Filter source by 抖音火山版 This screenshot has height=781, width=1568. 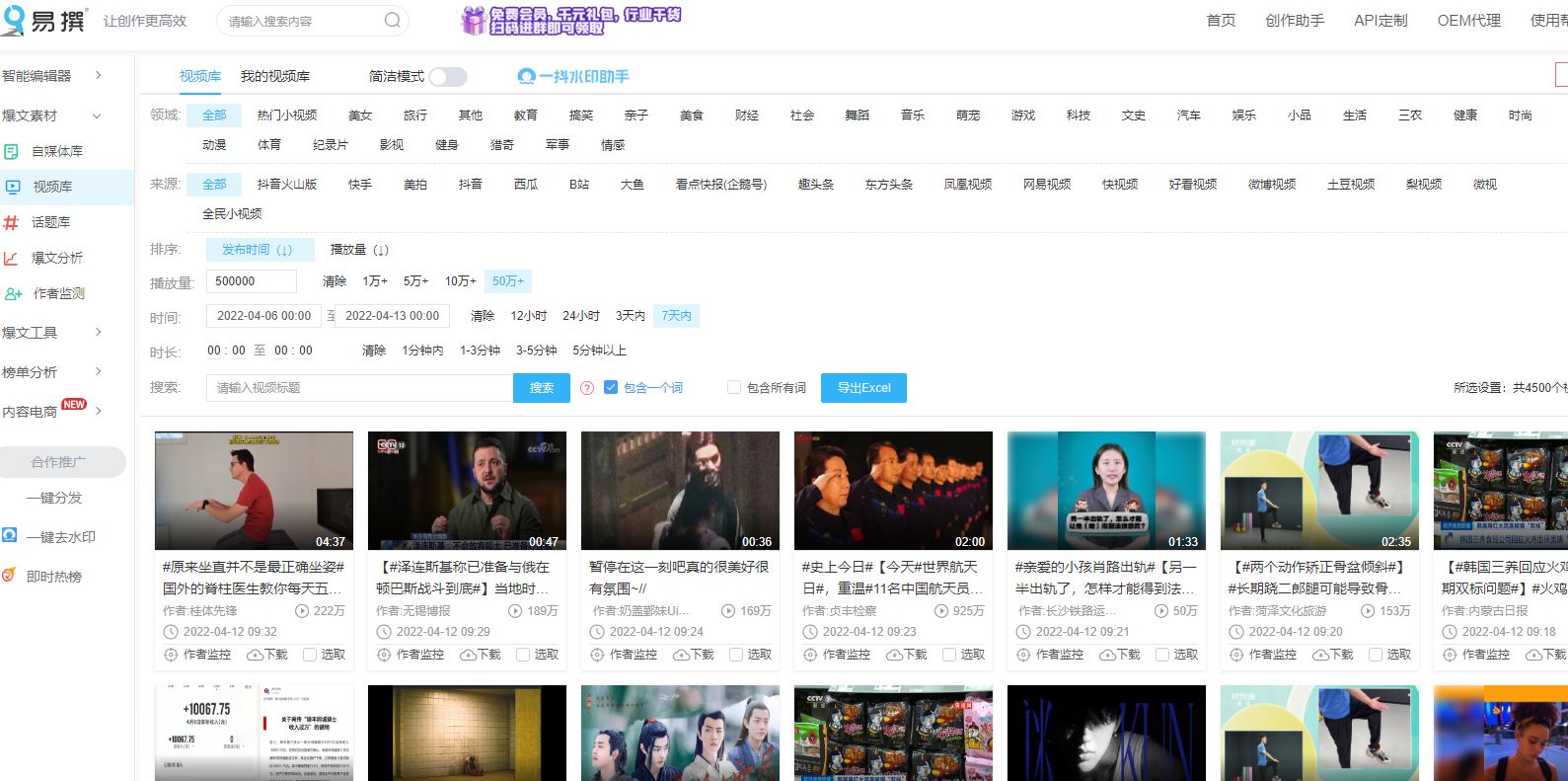tap(287, 185)
